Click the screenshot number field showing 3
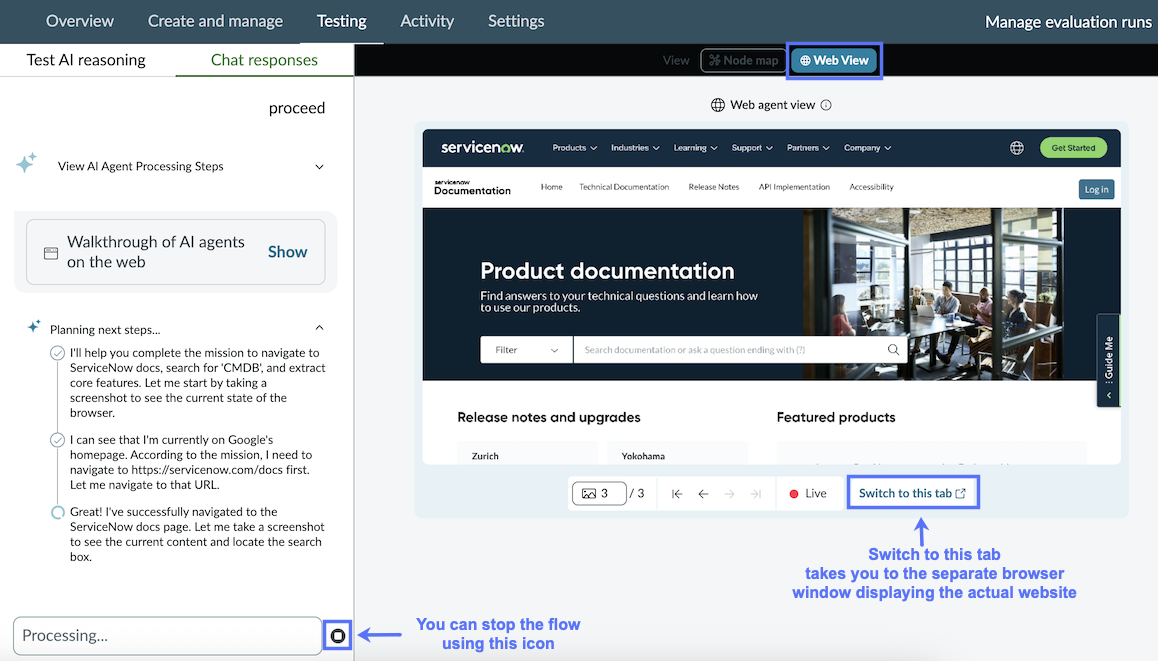This screenshot has height=661, width=1158. [x=599, y=493]
